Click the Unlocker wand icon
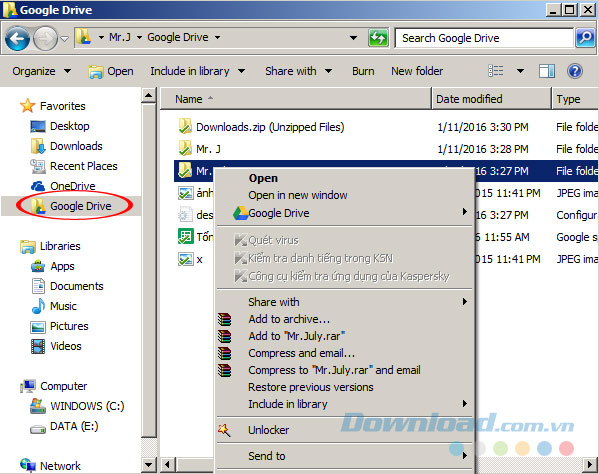The image size is (599, 474). click(225, 430)
